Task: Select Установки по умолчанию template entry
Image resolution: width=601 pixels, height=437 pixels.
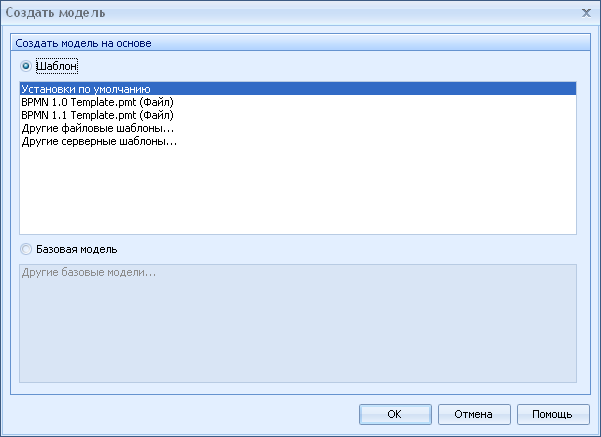Action: pos(298,89)
